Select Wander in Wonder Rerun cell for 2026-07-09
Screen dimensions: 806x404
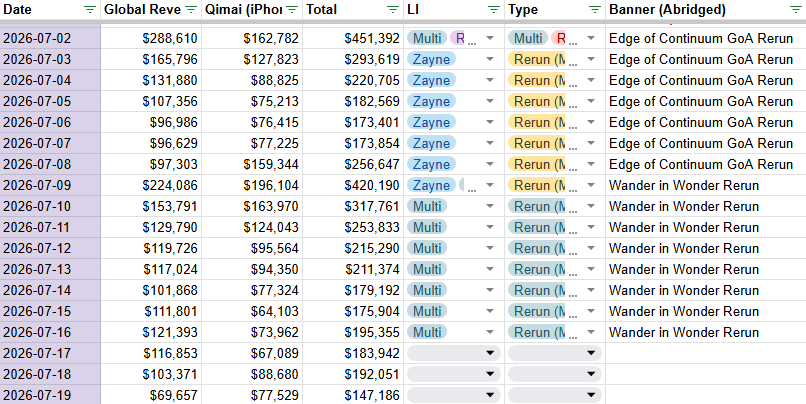tap(706, 186)
